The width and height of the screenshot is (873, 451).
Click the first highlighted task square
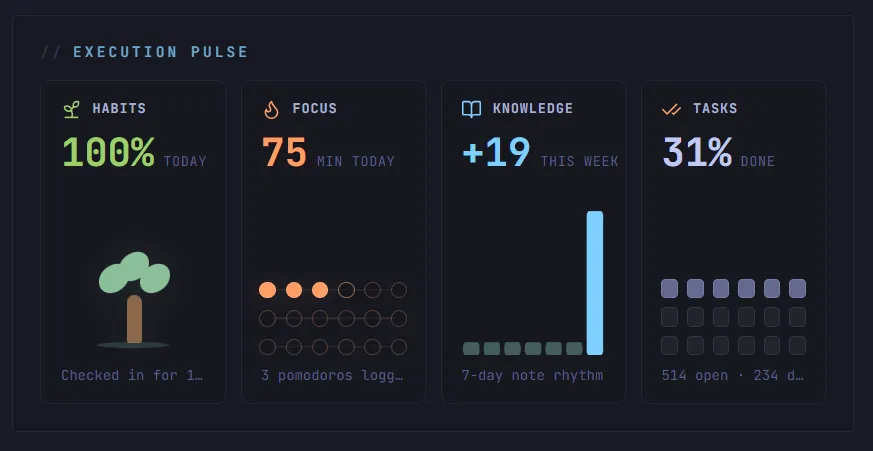pyautogui.click(x=669, y=288)
